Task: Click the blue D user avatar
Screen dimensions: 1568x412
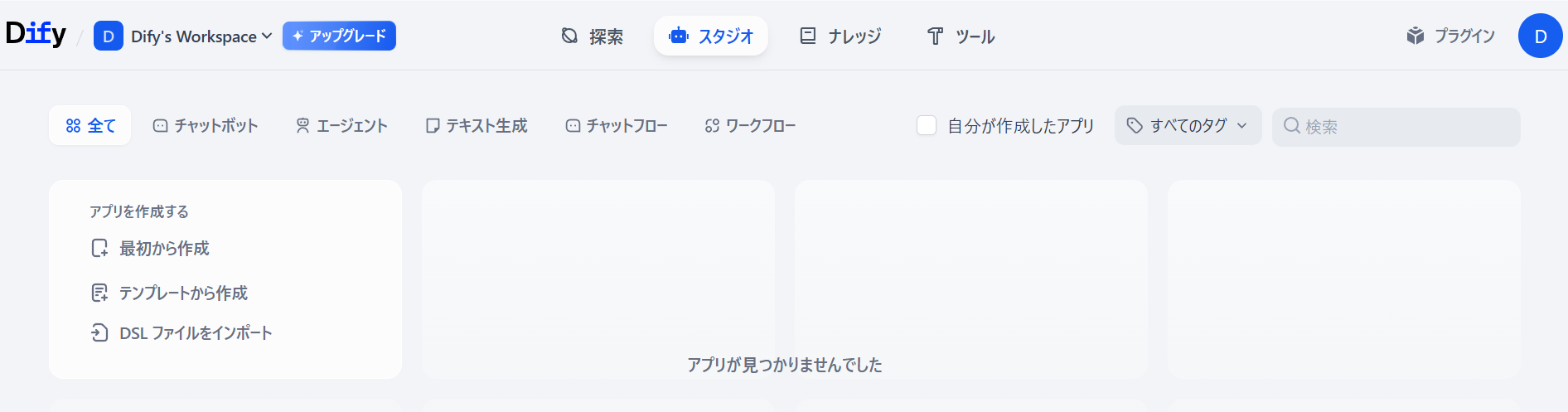Action: pos(1541,36)
